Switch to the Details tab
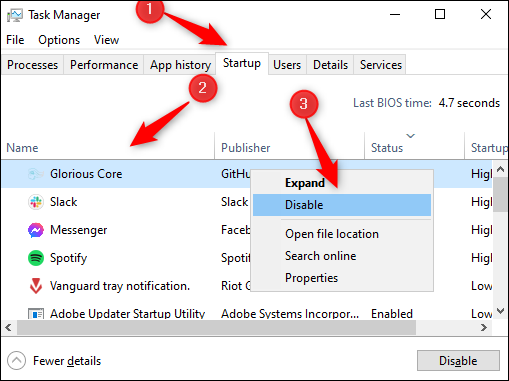The width and height of the screenshot is (509, 381). click(x=330, y=65)
